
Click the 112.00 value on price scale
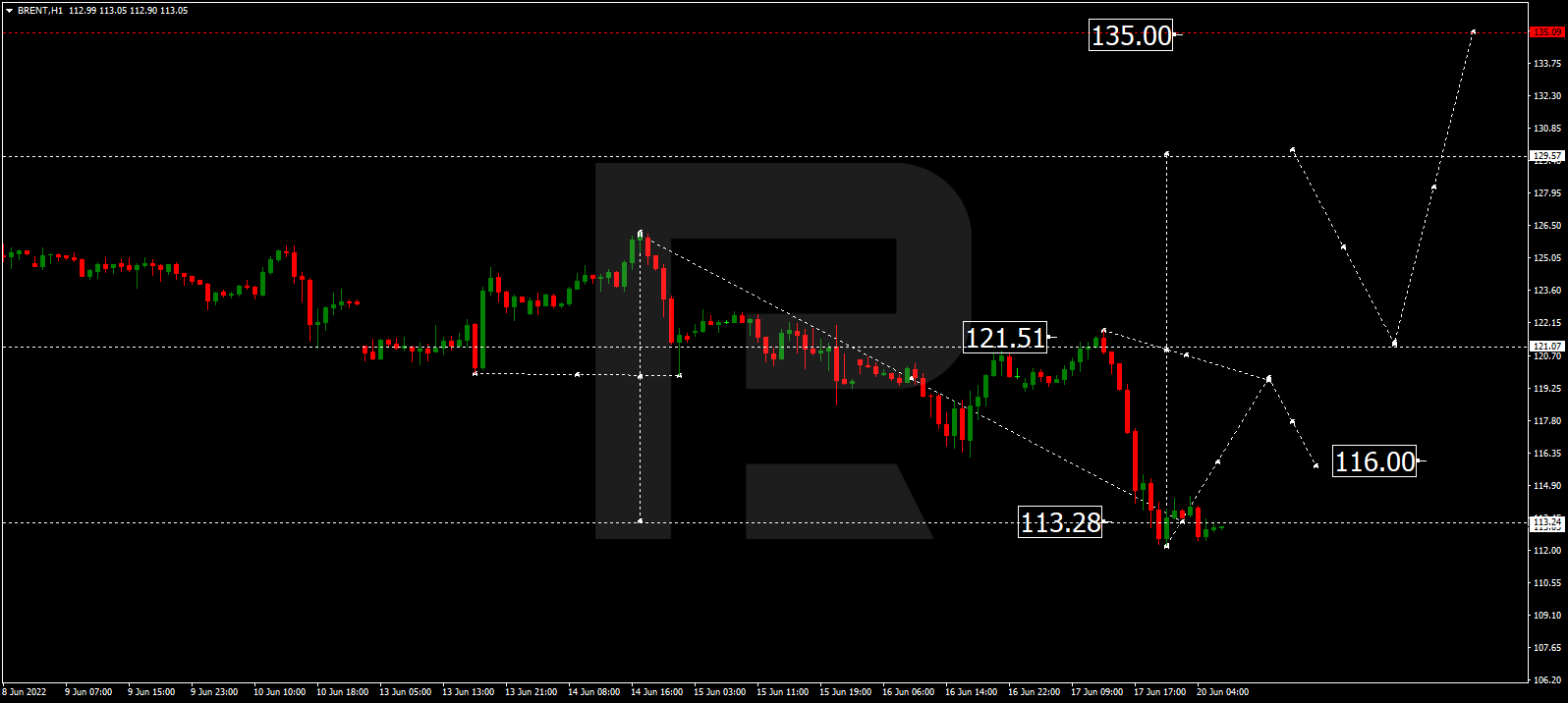click(1547, 551)
